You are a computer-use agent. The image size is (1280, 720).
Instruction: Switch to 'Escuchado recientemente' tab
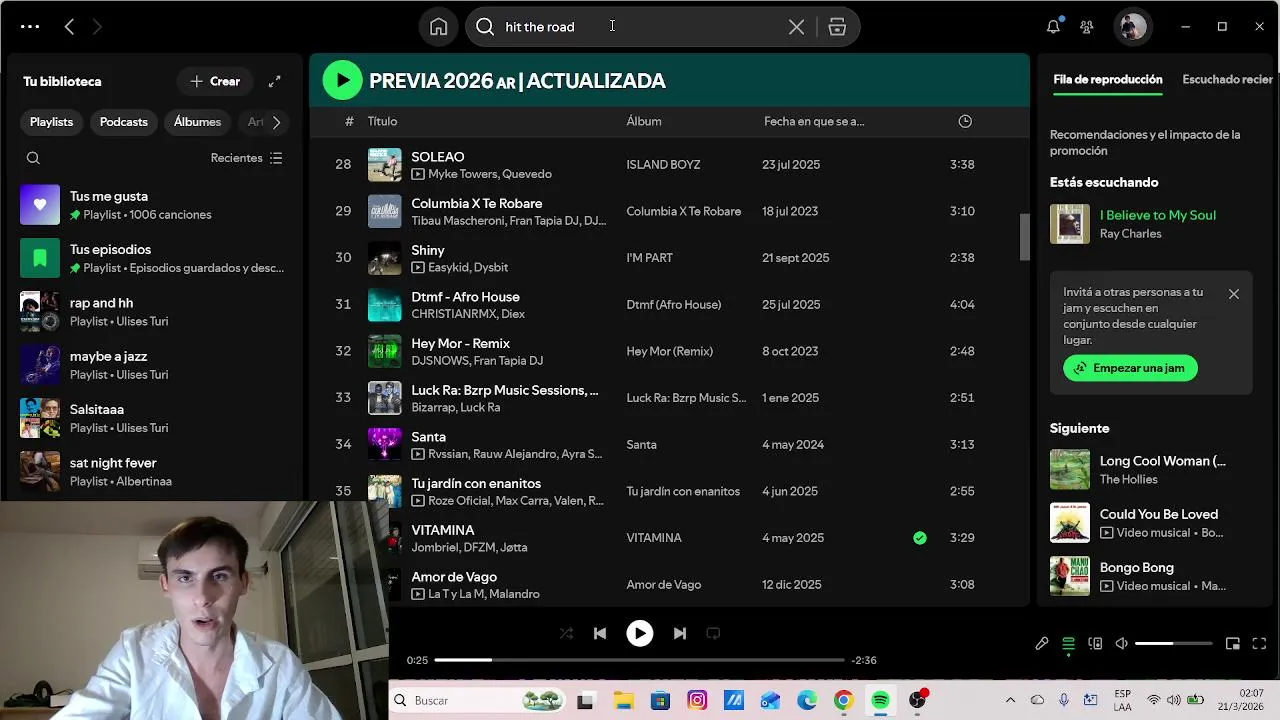click(1227, 79)
